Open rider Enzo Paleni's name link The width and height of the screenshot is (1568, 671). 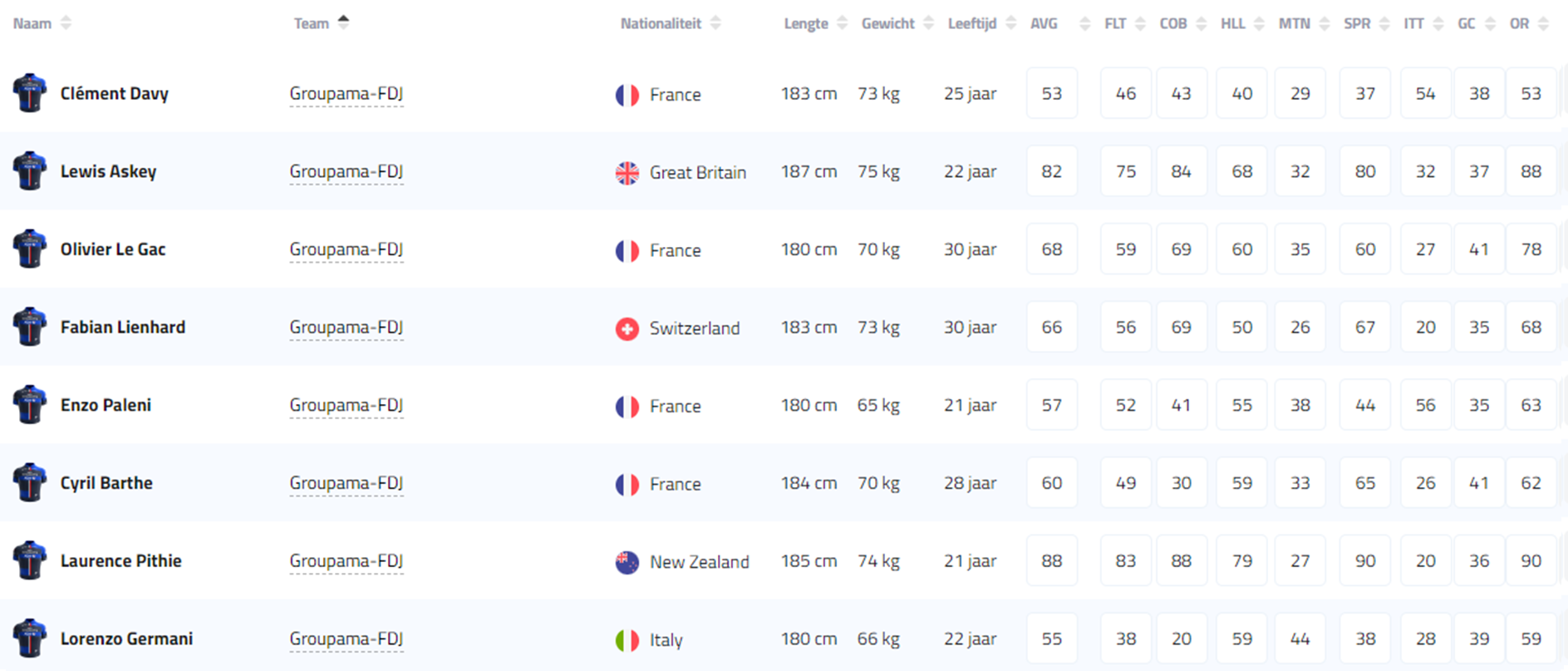[x=106, y=405]
